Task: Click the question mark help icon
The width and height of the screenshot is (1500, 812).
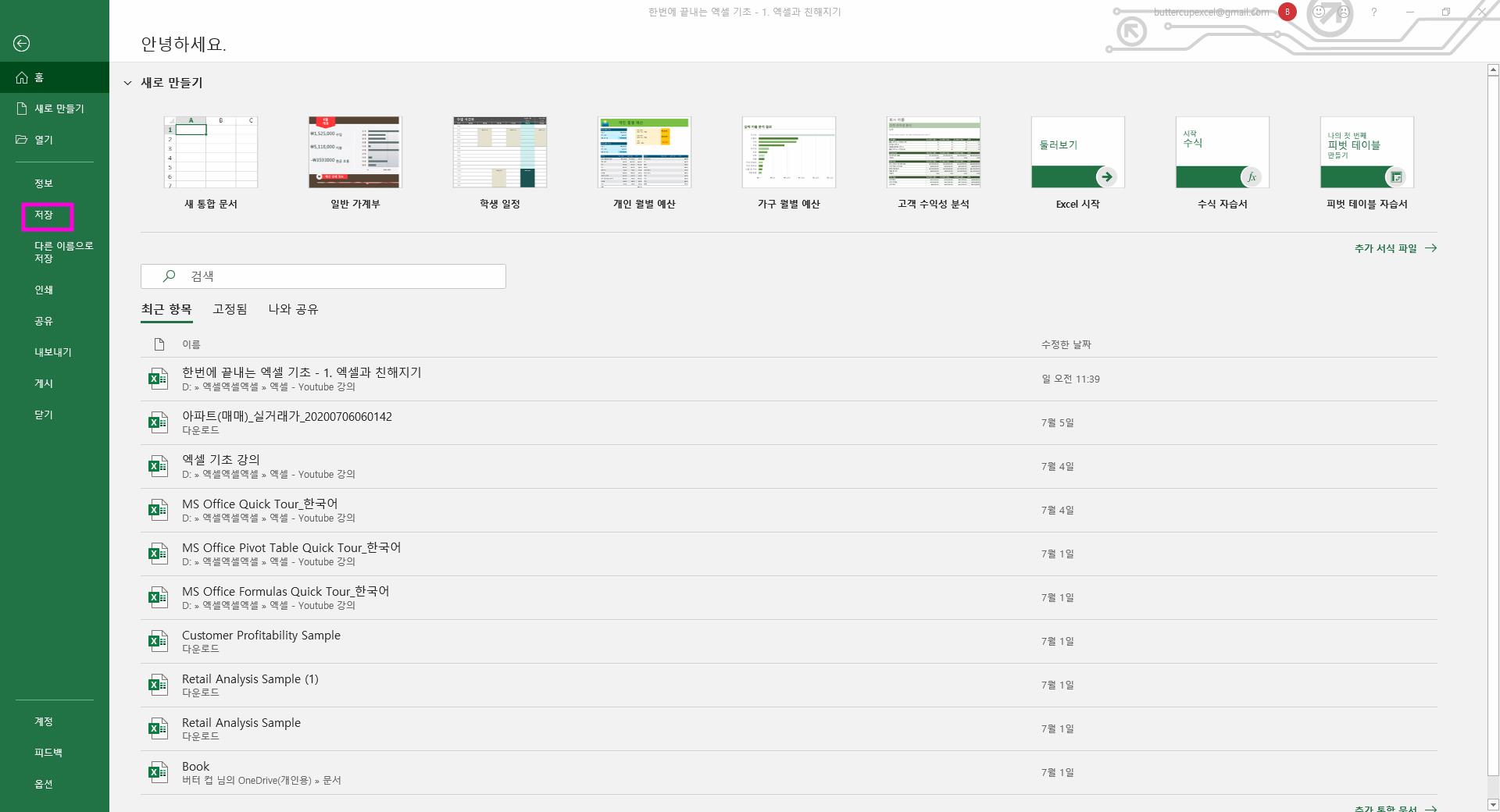Action: pos(1373,12)
